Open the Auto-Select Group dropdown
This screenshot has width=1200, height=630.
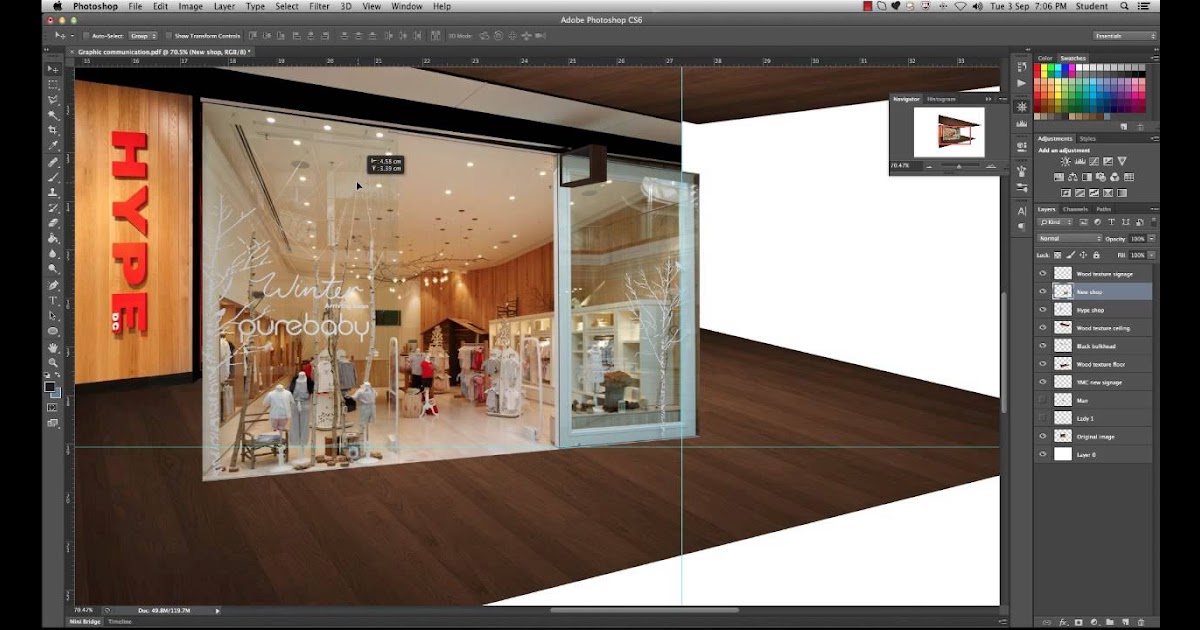coord(143,36)
